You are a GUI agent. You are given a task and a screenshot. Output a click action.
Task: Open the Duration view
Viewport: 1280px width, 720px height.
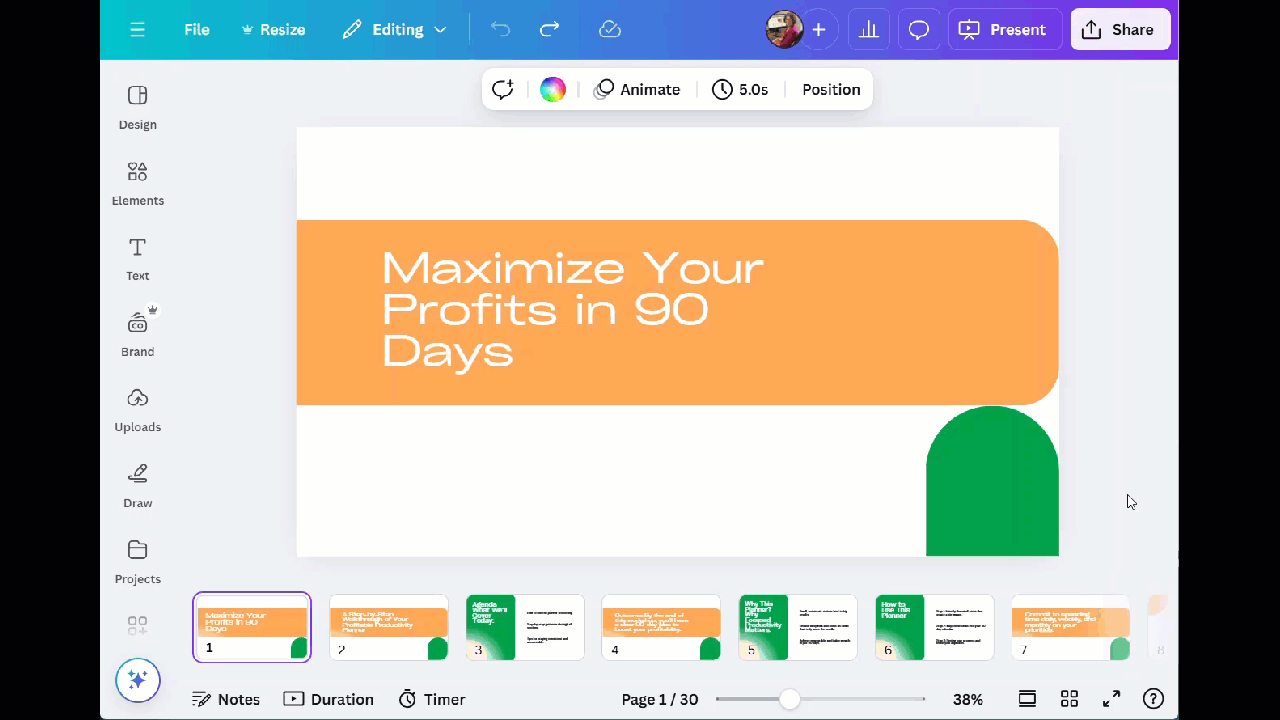pos(329,699)
